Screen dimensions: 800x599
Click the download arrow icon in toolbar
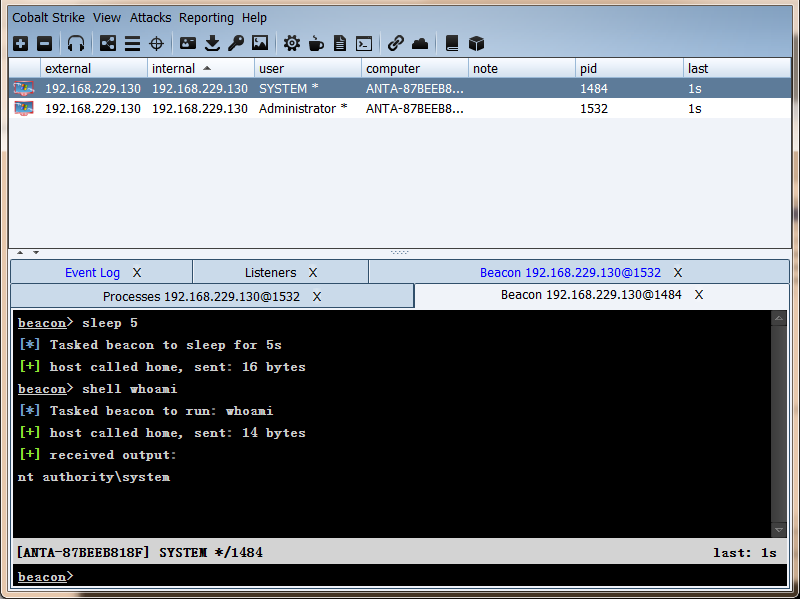[x=212, y=43]
